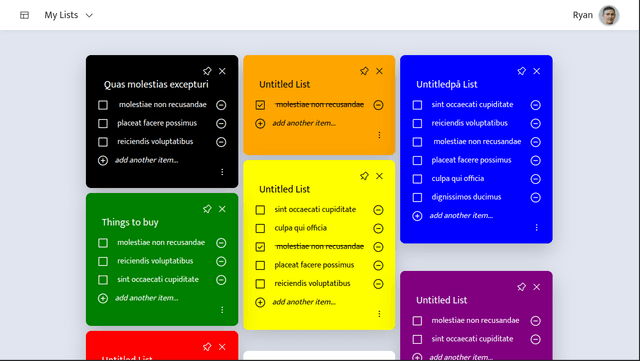640x361 pixels.
Task: Remove 'dignissimos ducimus' from blue list
Action: (x=536, y=198)
